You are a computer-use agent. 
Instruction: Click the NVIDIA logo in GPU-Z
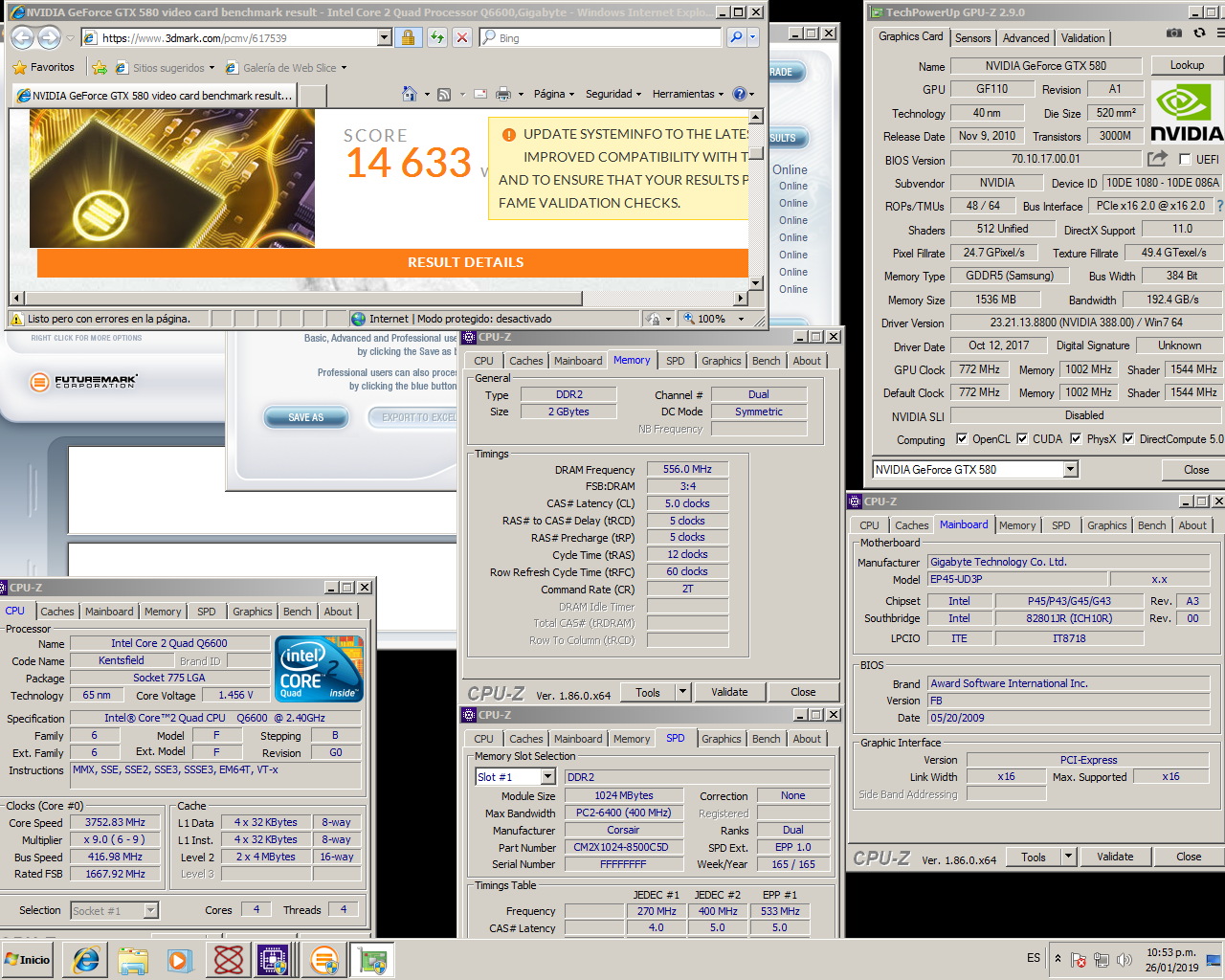tap(1186, 113)
